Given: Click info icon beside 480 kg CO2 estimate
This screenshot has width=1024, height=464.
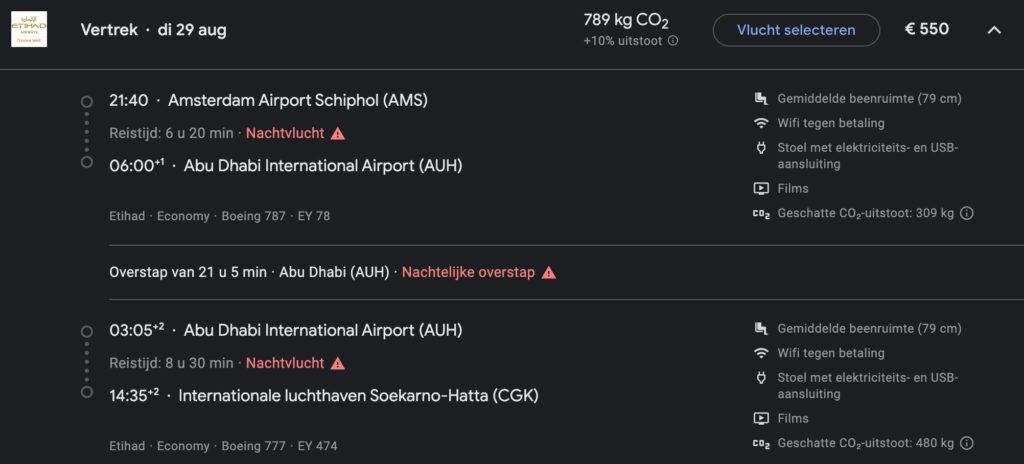Looking at the screenshot, I should point(967,443).
